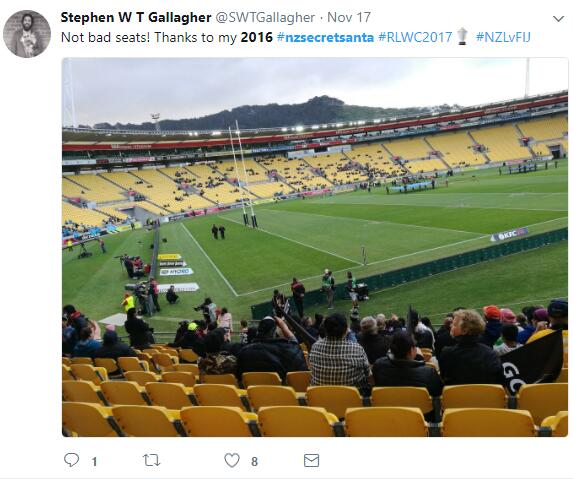Open the @SWTGallagher handle
Screen dimensions: 573x480
(x=265, y=17)
